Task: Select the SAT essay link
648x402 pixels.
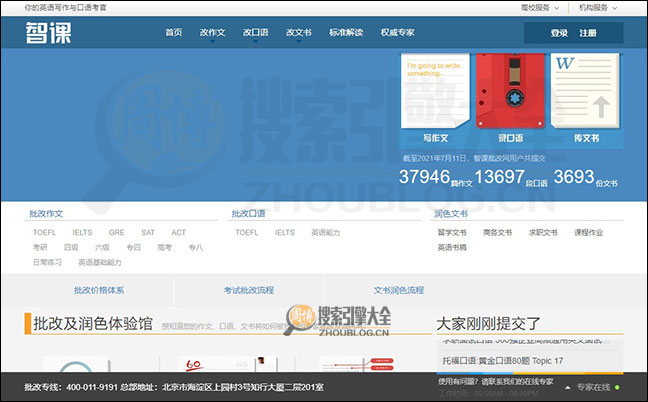Action: point(148,233)
